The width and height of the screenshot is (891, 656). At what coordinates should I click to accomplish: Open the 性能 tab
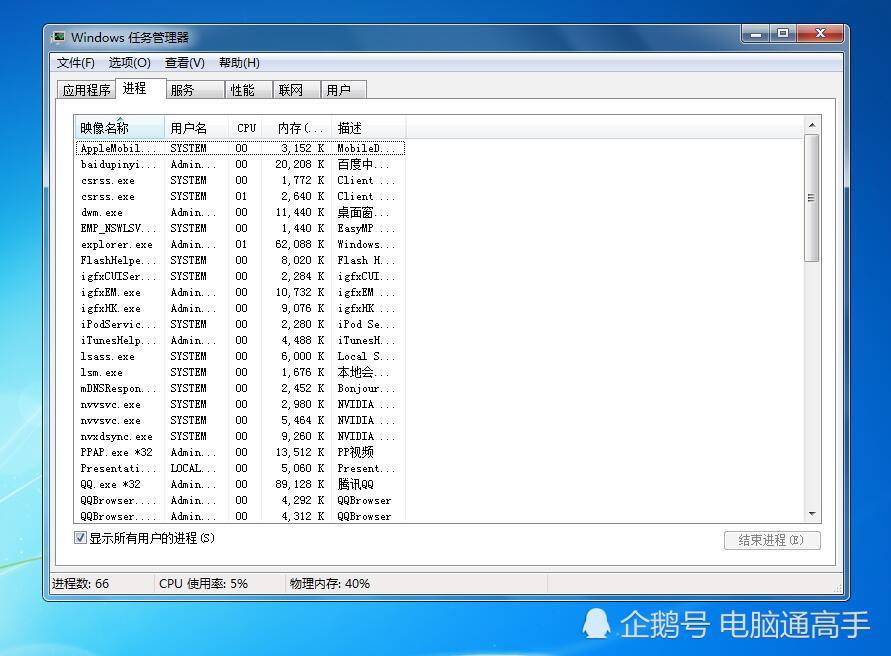click(248, 90)
